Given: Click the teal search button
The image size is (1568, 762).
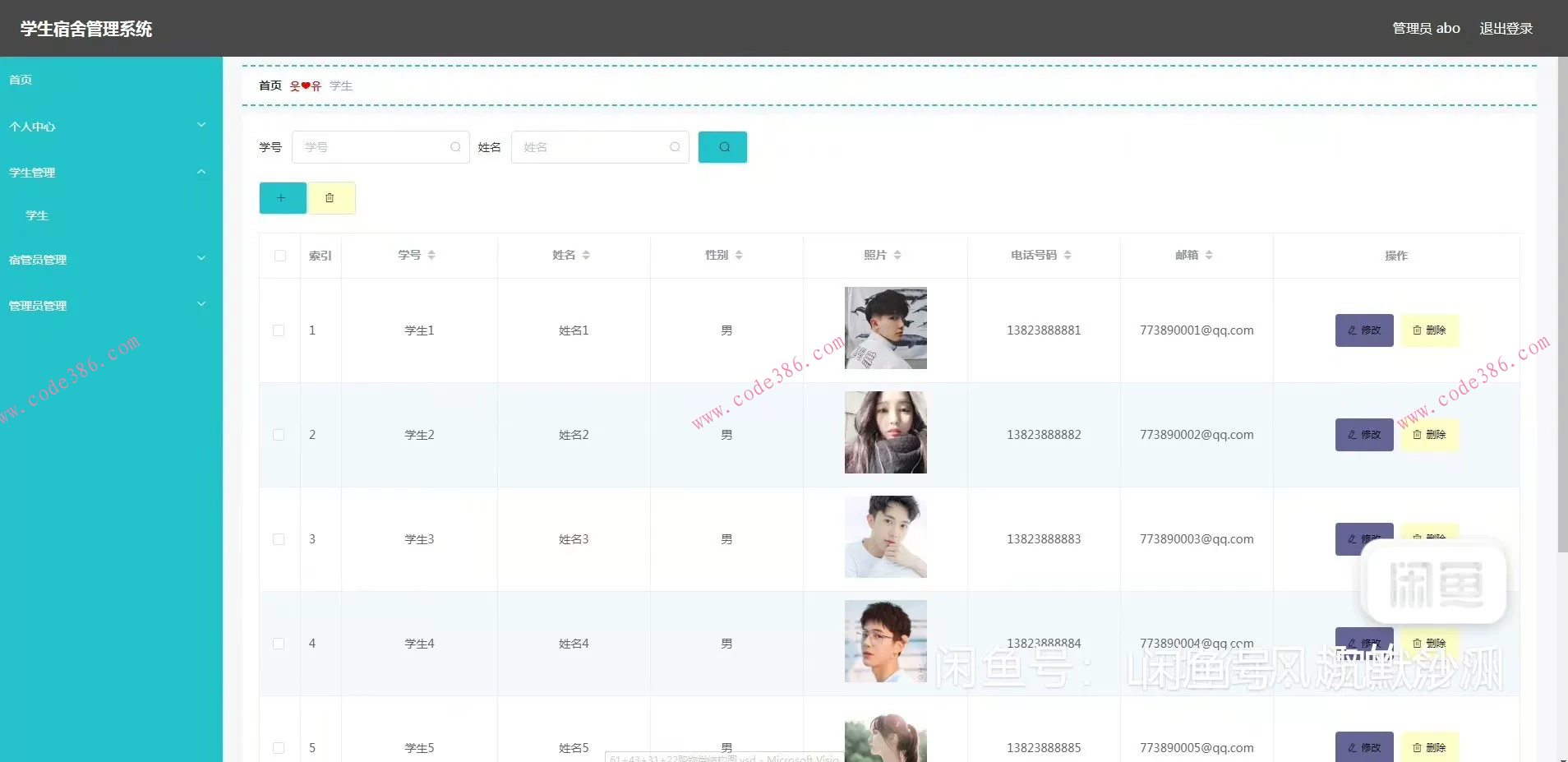Looking at the screenshot, I should point(722,147).
